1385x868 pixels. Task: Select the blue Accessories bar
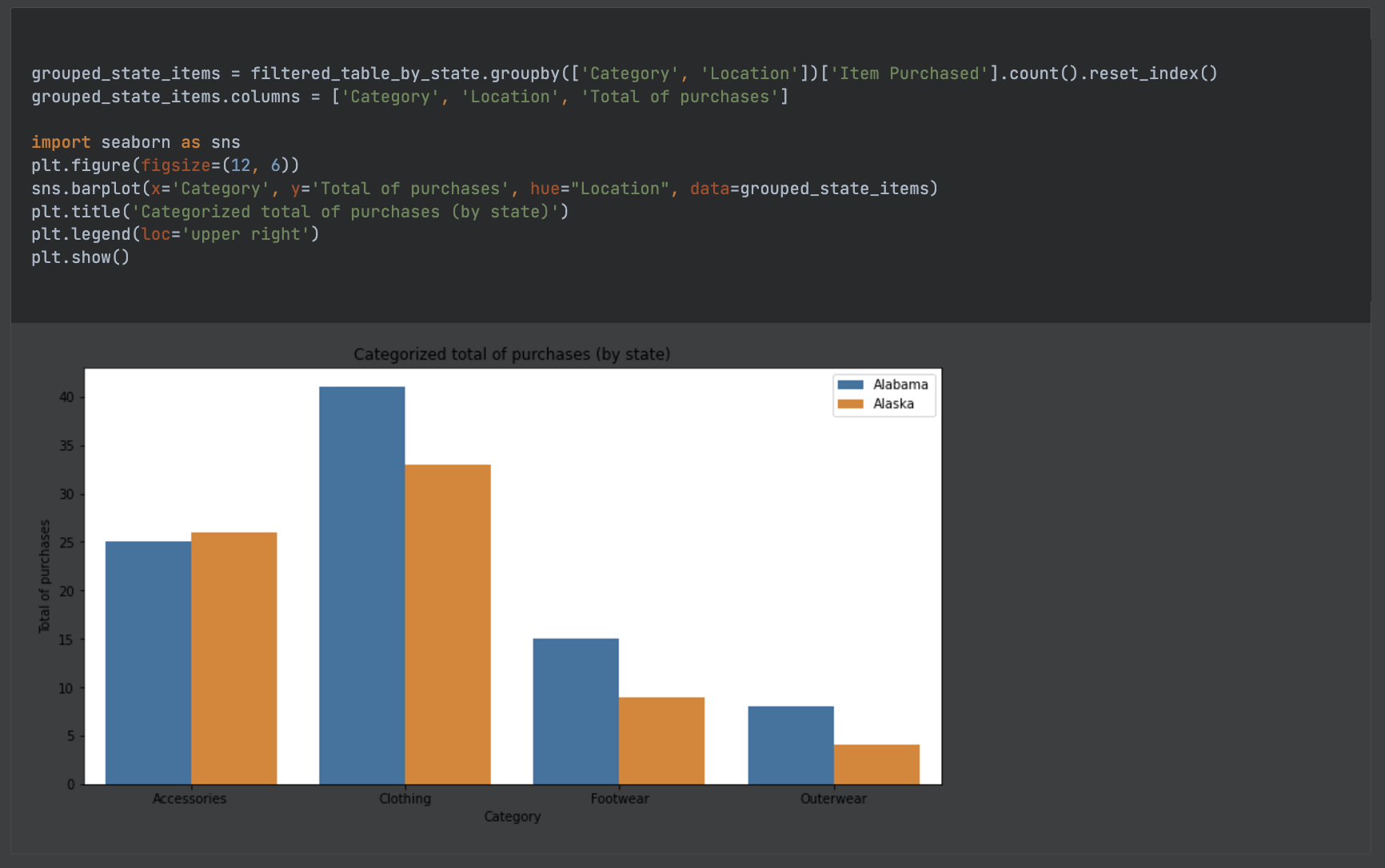click(x=147, y=663)
